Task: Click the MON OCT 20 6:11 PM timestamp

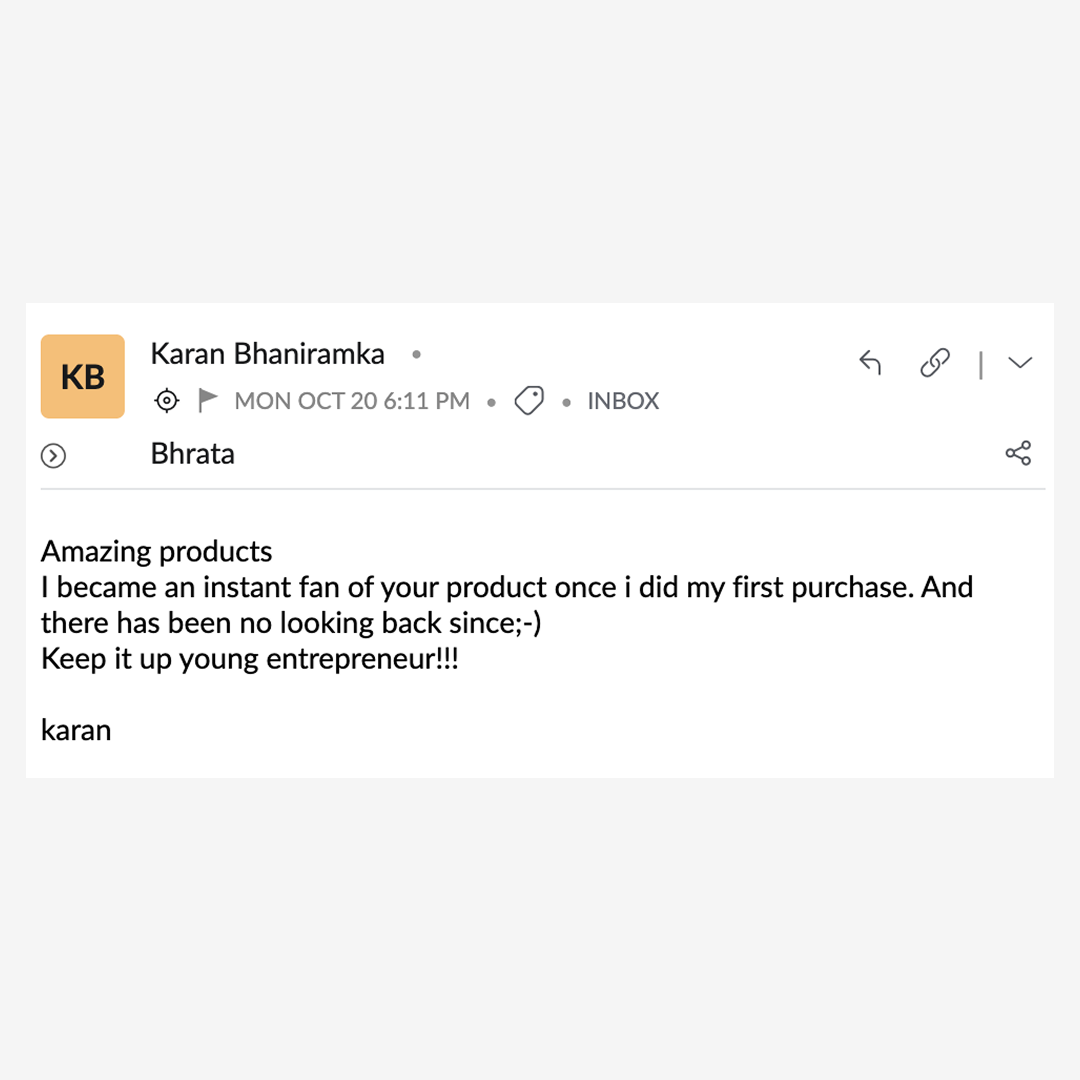Action: point(352,401)
